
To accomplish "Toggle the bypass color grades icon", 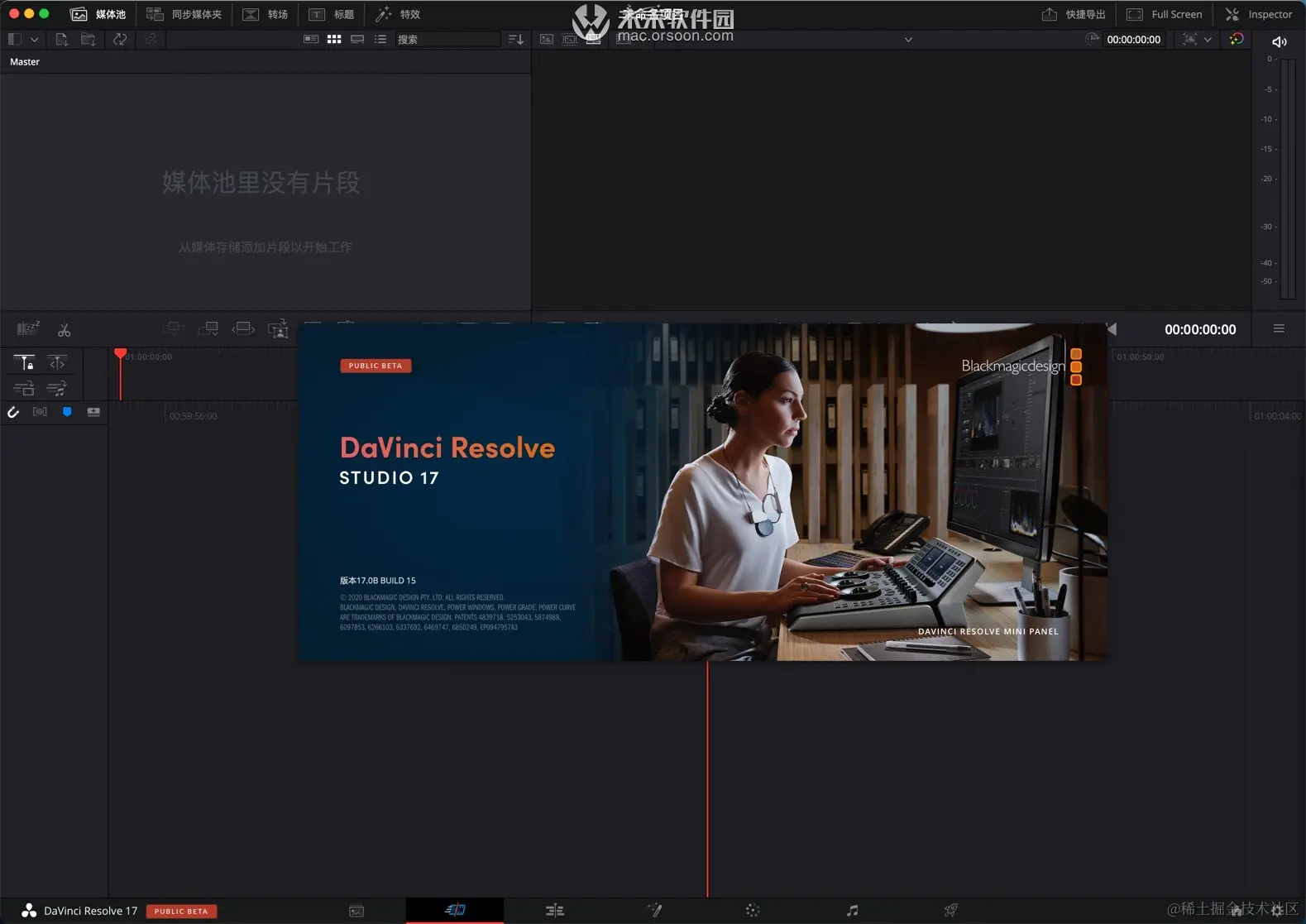I will [1237, 39].
